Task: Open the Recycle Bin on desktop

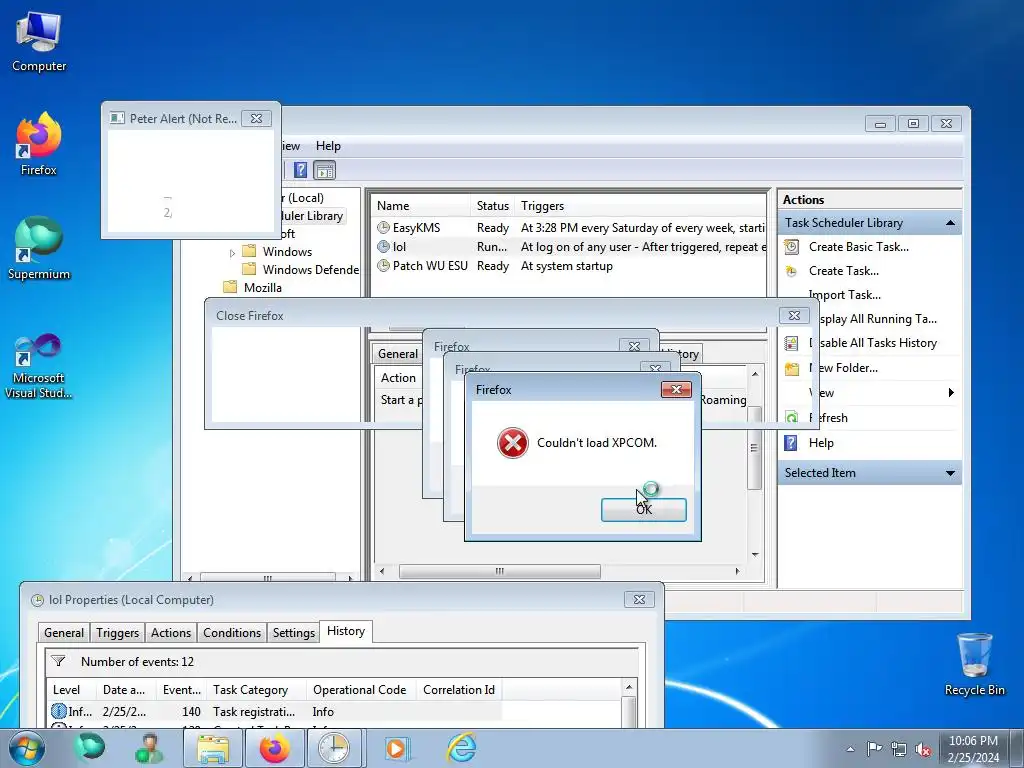Action: (x=974, y=664)
